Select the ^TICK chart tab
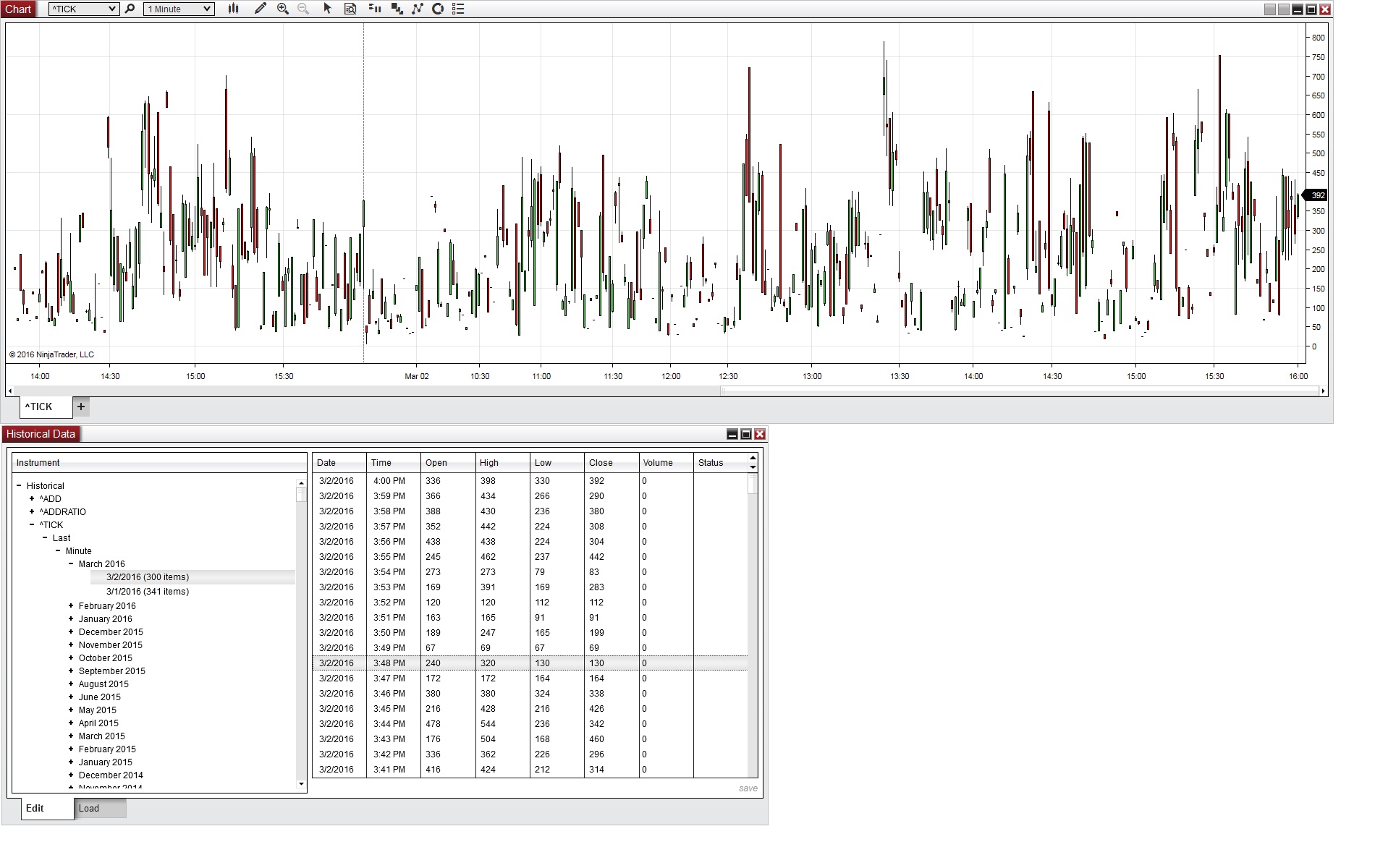 [46, 407]
